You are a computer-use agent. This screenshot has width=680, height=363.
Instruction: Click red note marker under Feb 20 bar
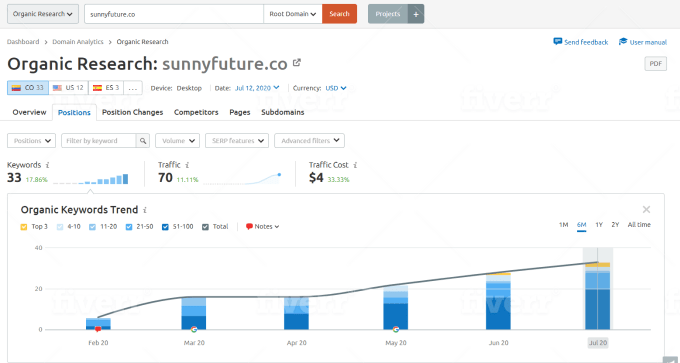98,330
